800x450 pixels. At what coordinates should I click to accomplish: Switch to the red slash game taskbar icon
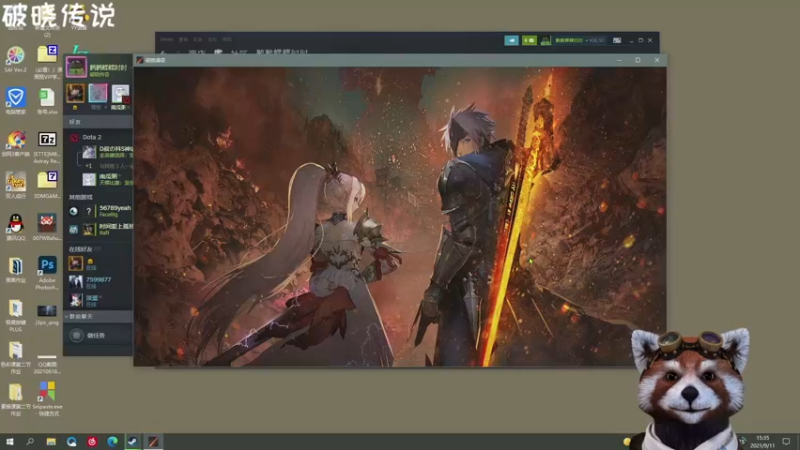point(153,442)
